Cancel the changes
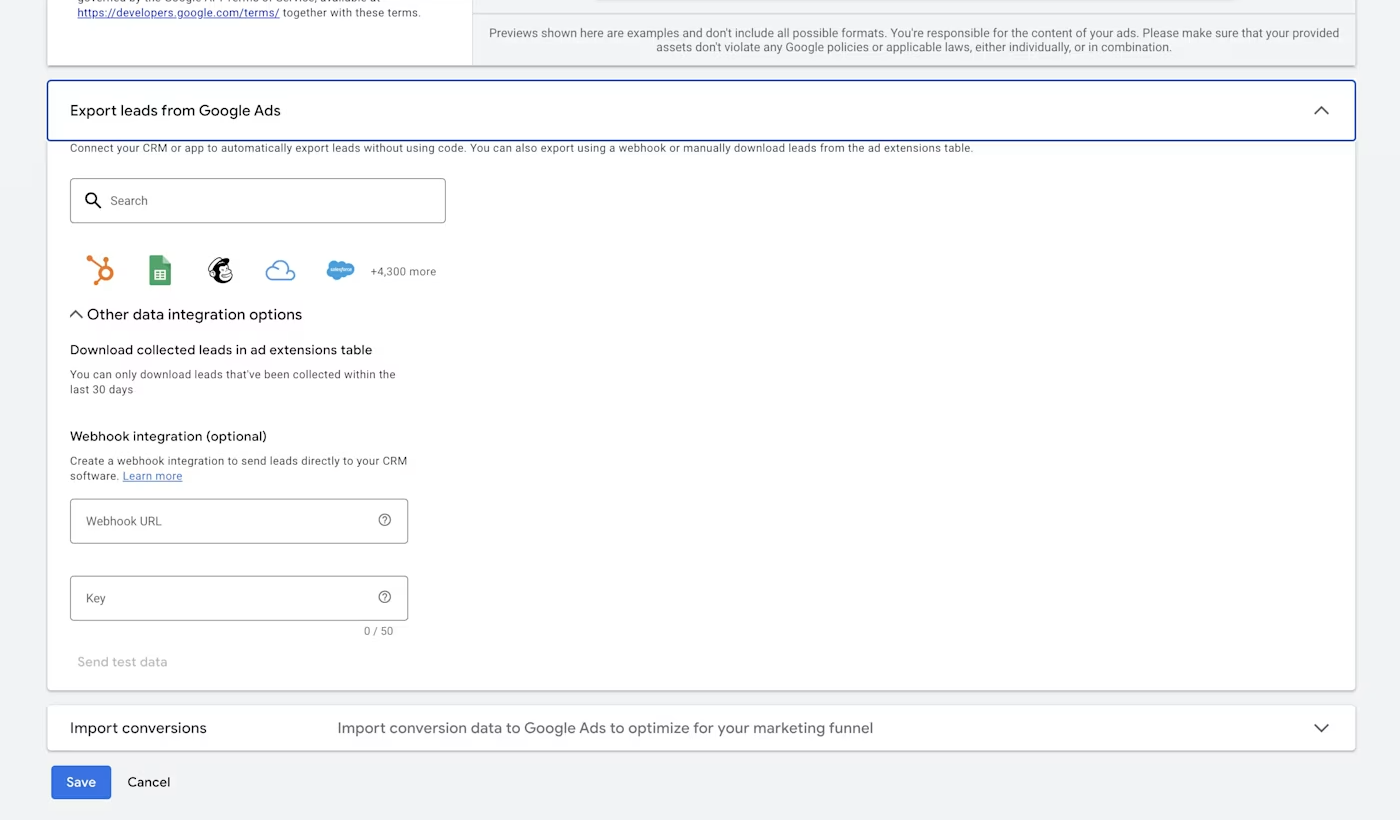1400x820 pixels. click(x=149, y=782)
